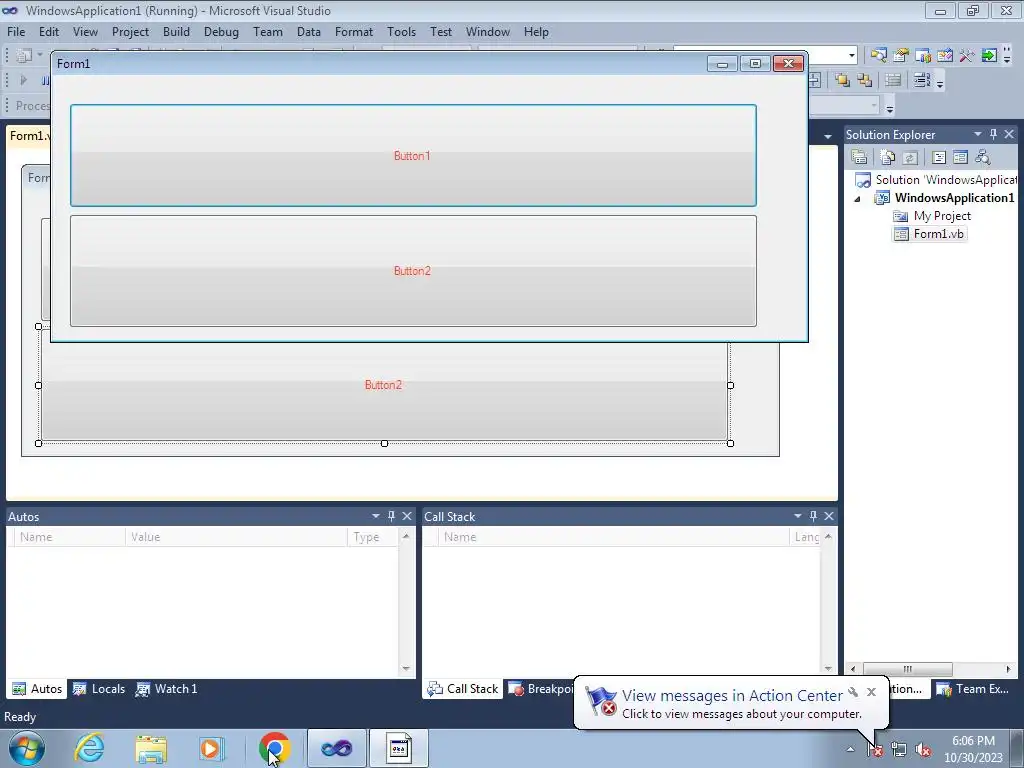The height and width of the screenshot is (768, 1024).
Task: Click Show All Files in Solution Explorer
Action: click(x=888, y=157)
